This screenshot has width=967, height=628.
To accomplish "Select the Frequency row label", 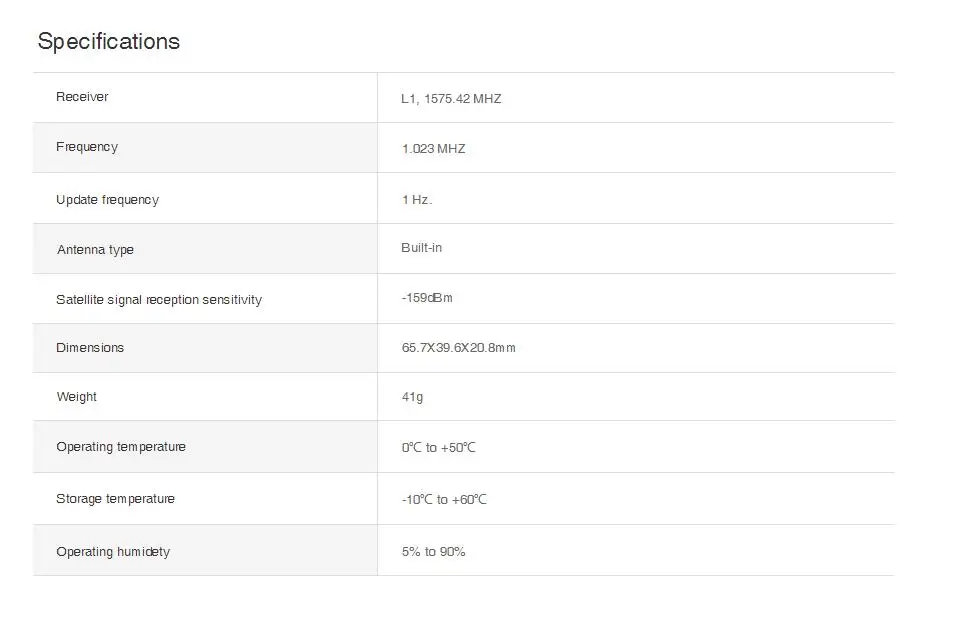I will coord(87,147).
